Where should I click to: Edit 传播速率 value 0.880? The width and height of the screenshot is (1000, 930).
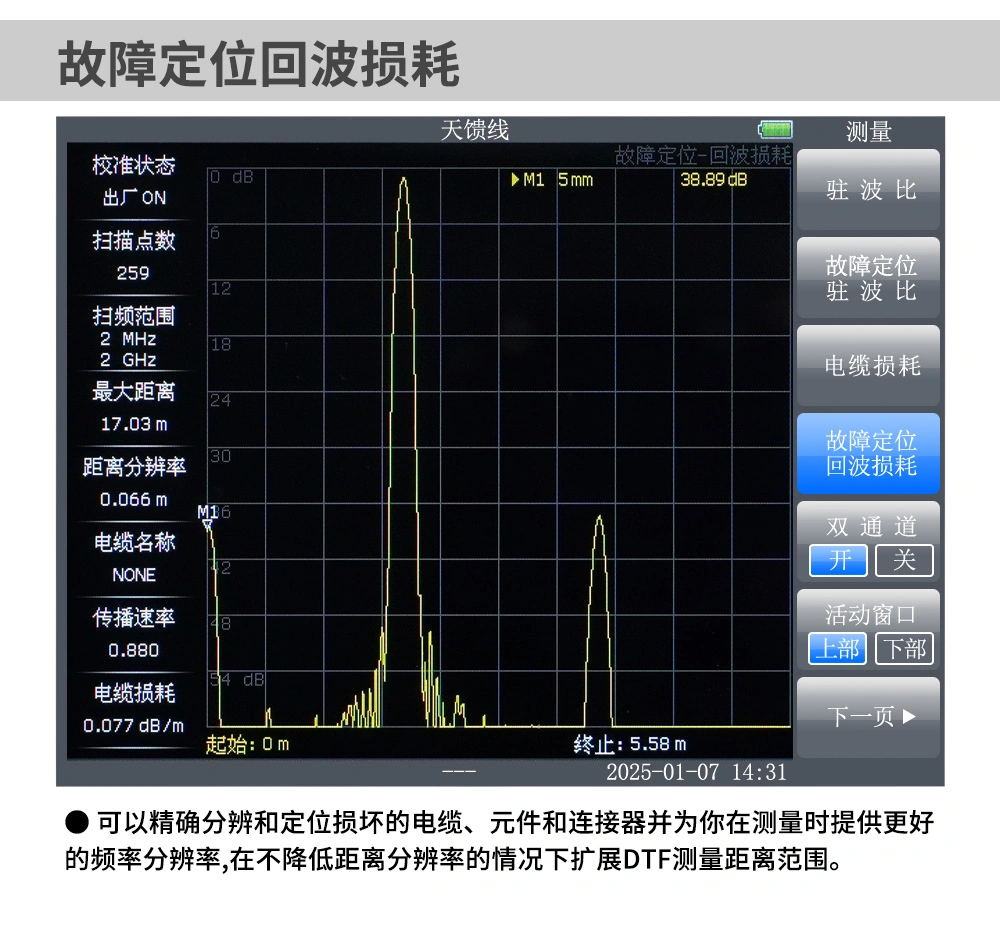(133, 634)
